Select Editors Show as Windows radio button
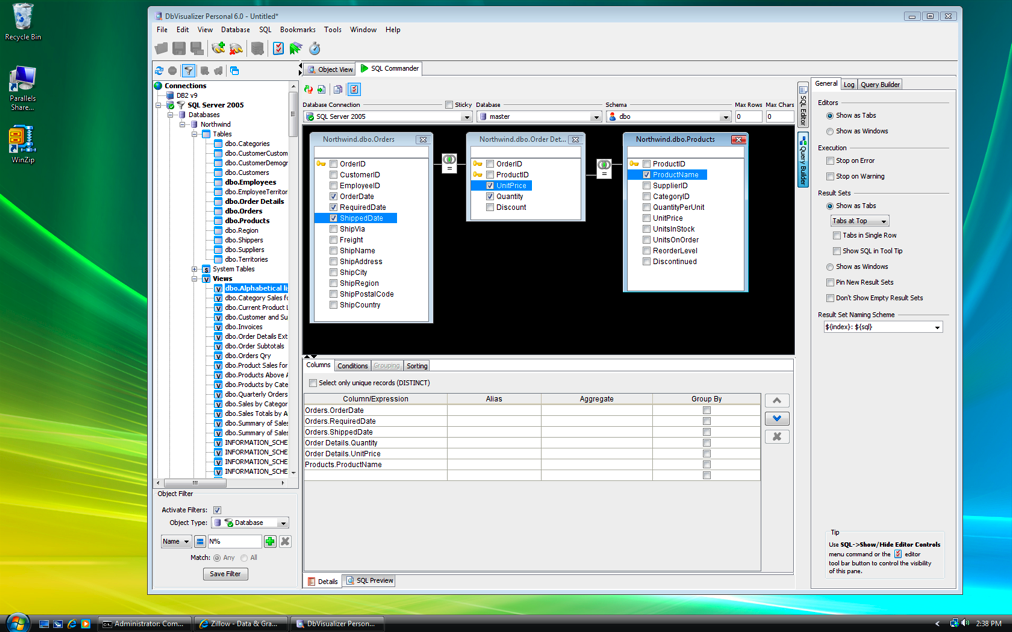The height and width of the screenshot is (632, 1012). 830,131
